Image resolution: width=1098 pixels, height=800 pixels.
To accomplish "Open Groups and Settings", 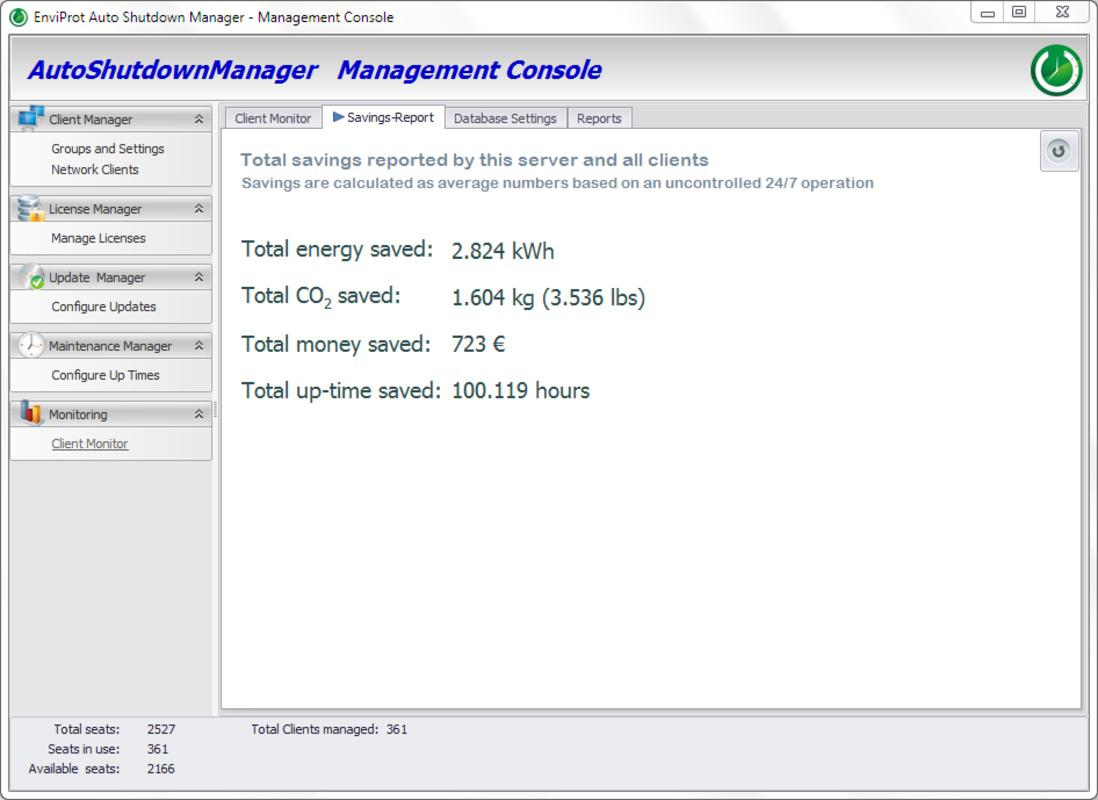I will pyautogui.click(x=108, y=149).
